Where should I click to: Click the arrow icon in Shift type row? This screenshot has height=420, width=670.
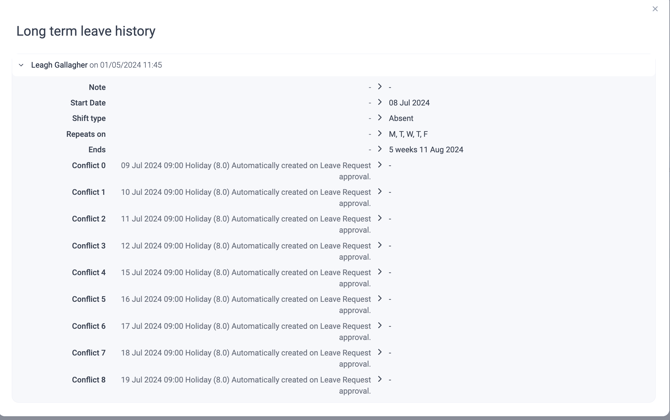pos(379,118)
